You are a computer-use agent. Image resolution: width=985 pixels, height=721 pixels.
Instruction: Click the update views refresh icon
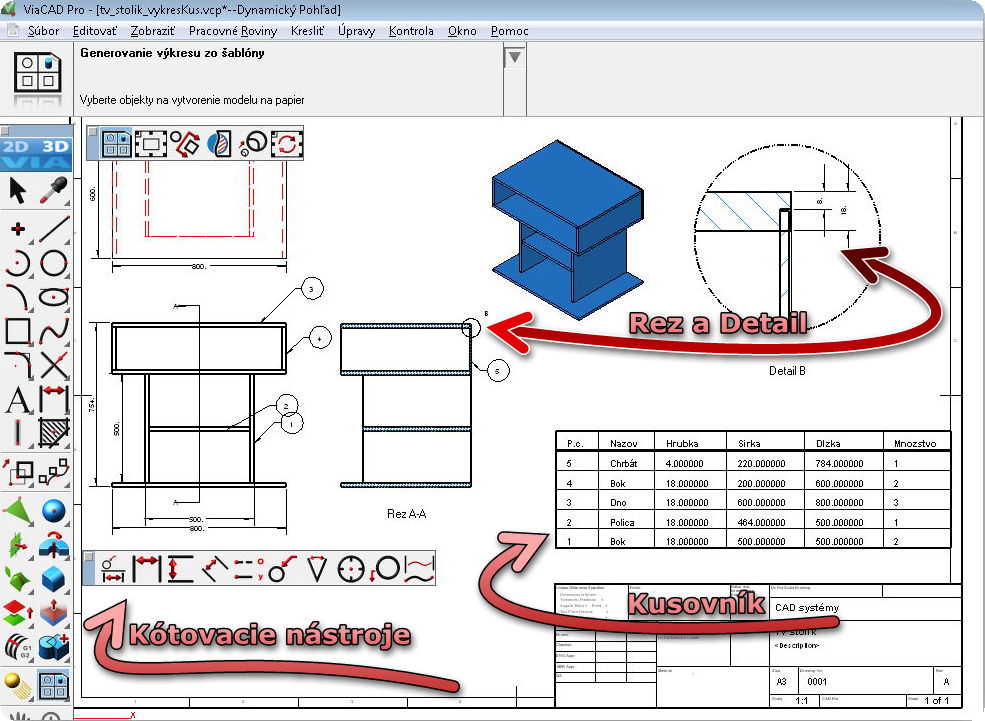[x=287, y=144]
